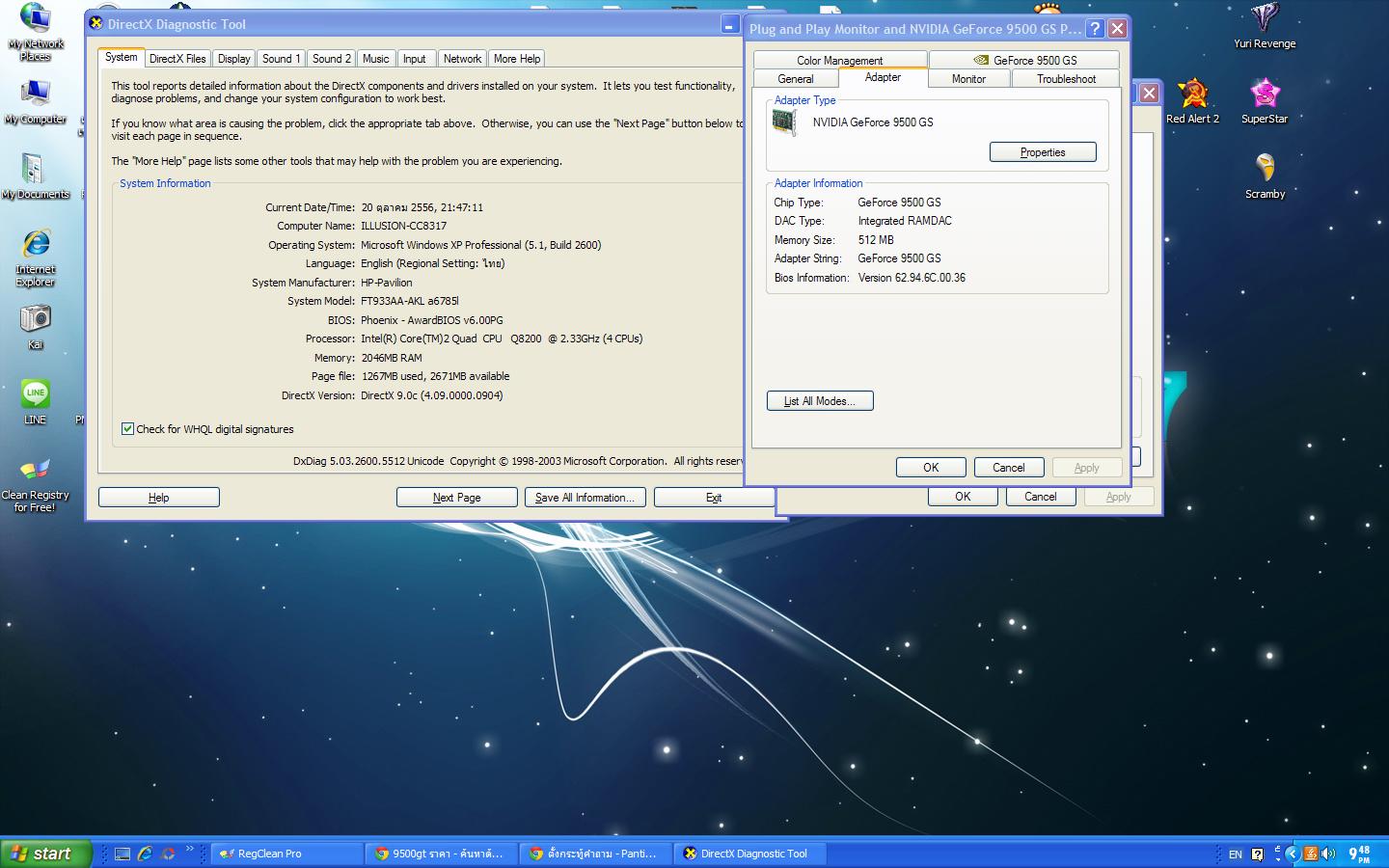Viewport: 1389px width, 868px height.
Task: Close the background Display Properties window
Action: [1150, 93]
